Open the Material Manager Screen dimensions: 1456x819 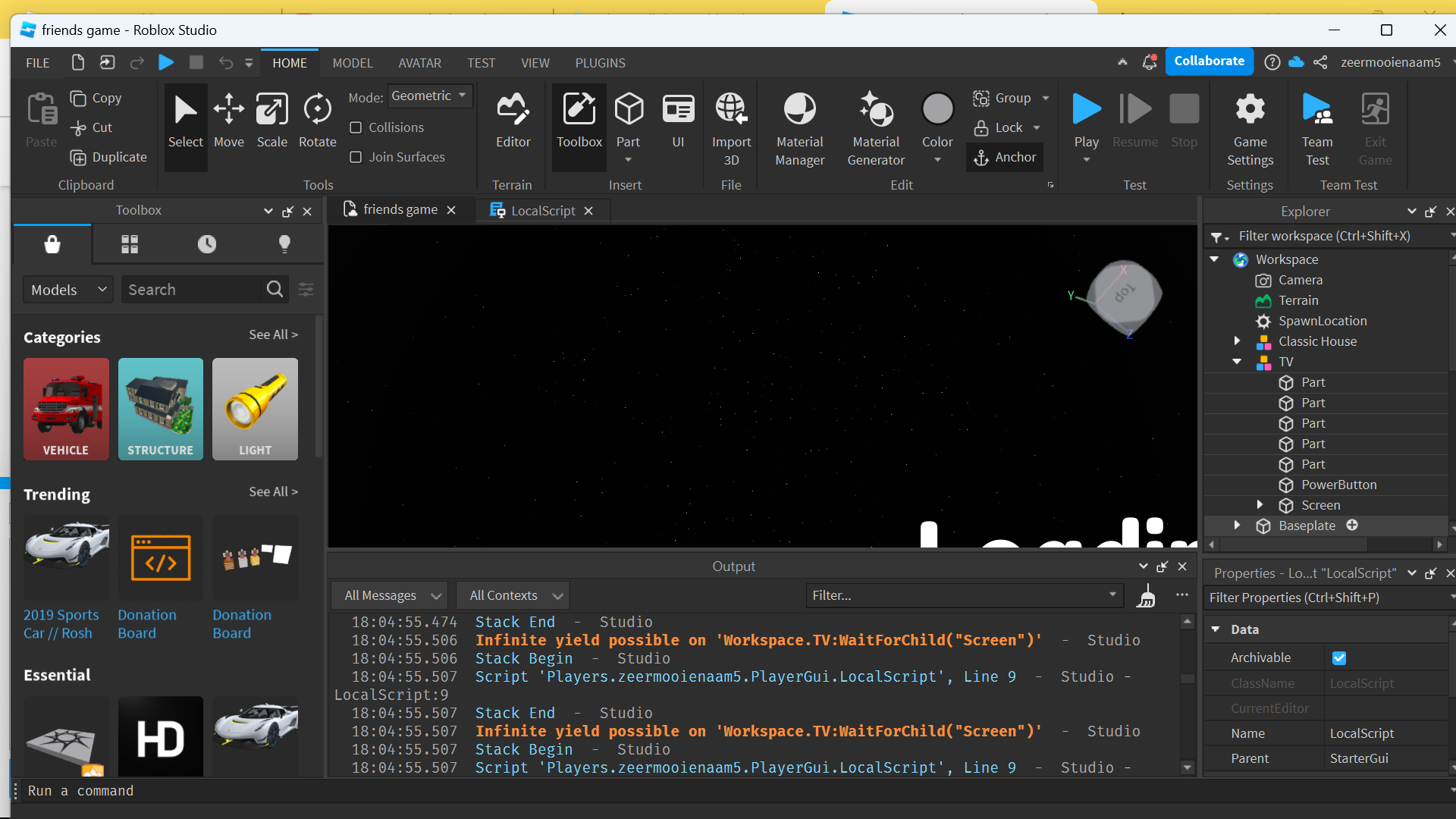coord(800,125)
